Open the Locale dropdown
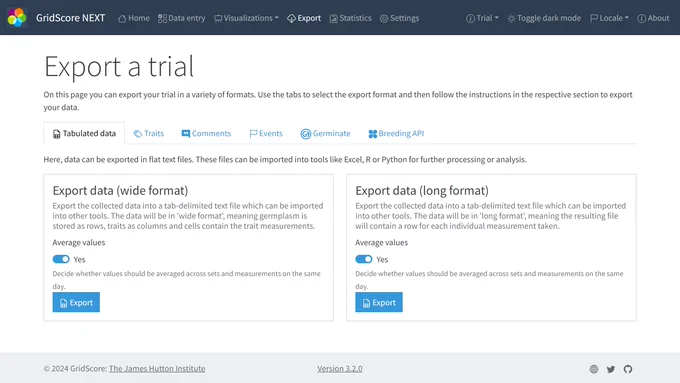The height and width of the screenshot is (383, 680). (x=609, y=18)
